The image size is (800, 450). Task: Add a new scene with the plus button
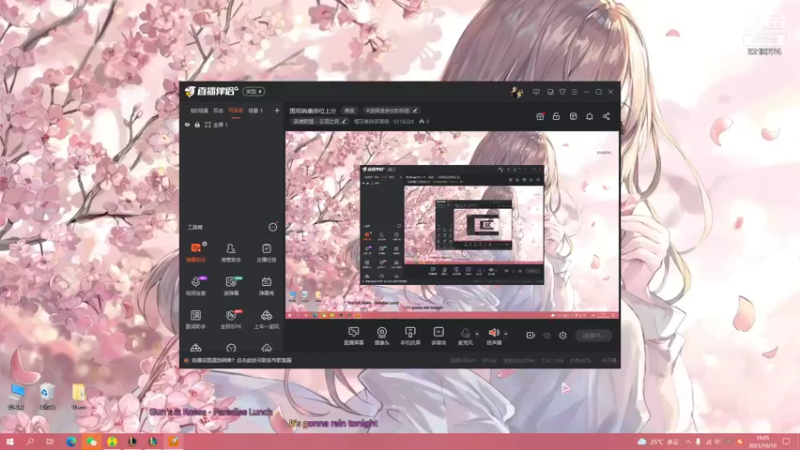[277, 110]
